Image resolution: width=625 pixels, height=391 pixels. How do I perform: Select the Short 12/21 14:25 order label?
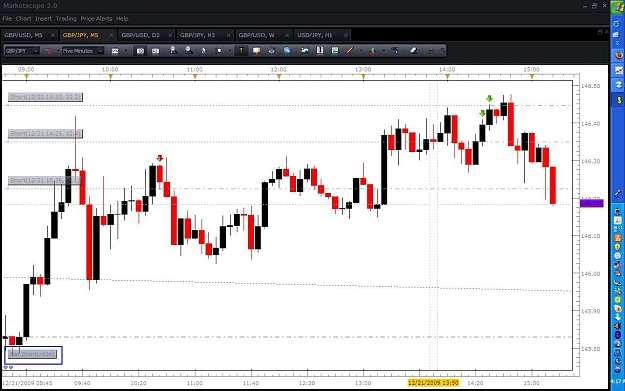point(45,134)
